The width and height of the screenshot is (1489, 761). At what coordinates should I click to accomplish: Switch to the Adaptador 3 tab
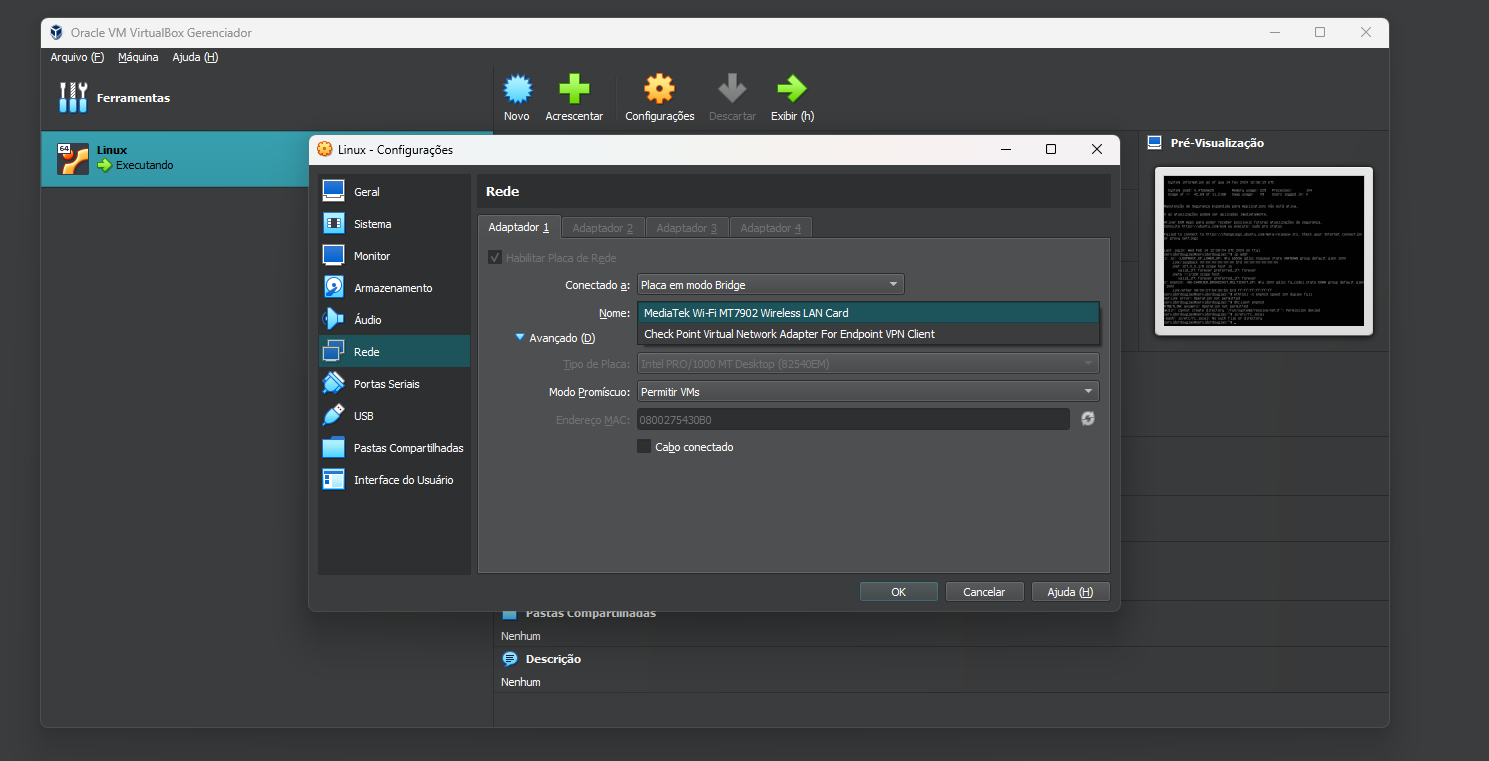686,228
